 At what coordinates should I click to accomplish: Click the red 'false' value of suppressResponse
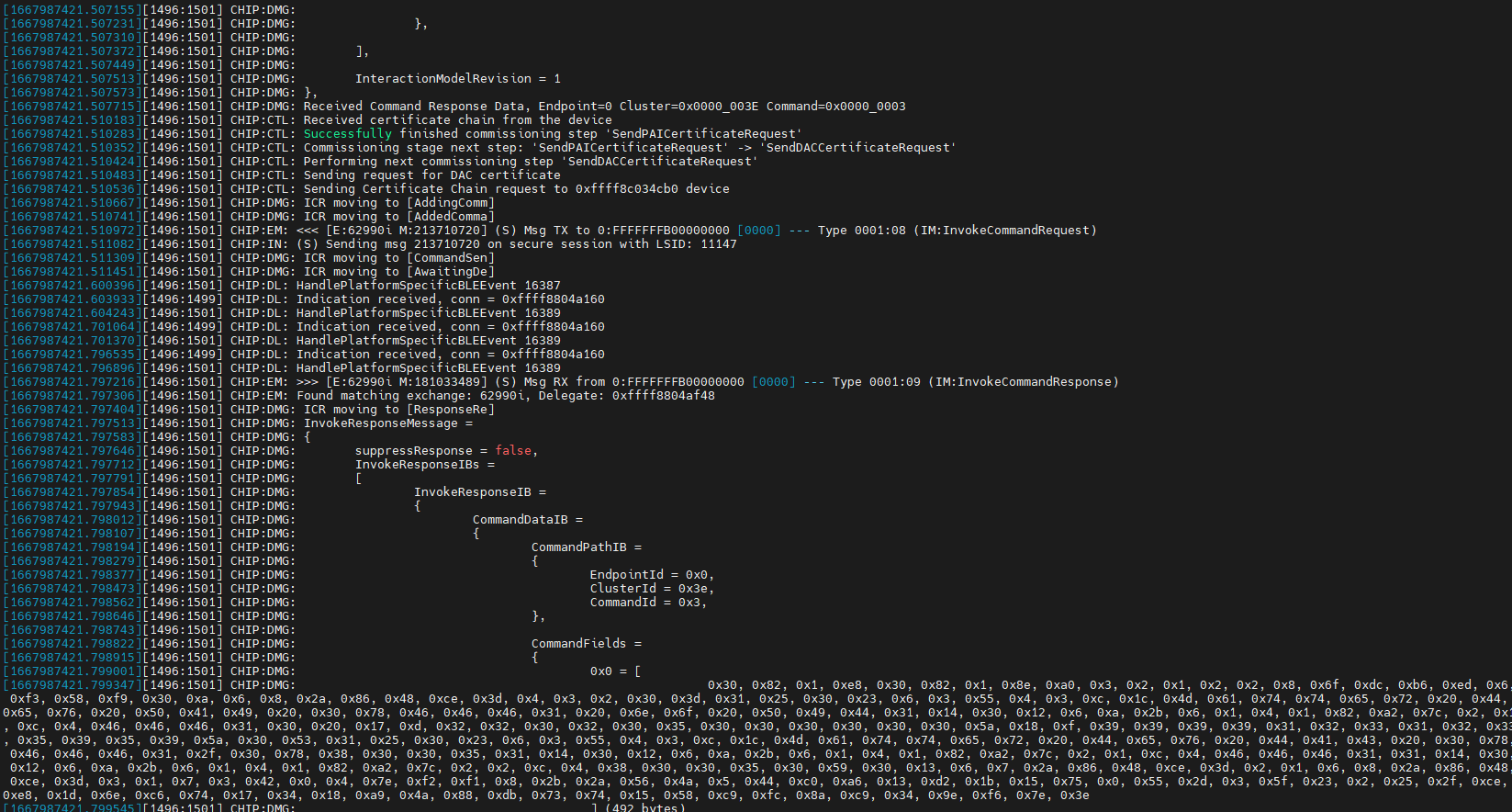pos(513,451)
